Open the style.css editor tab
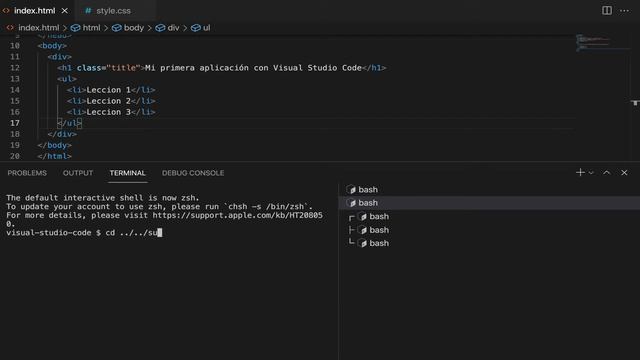Viewport: 640px width, 360px height. click(113, 11)
